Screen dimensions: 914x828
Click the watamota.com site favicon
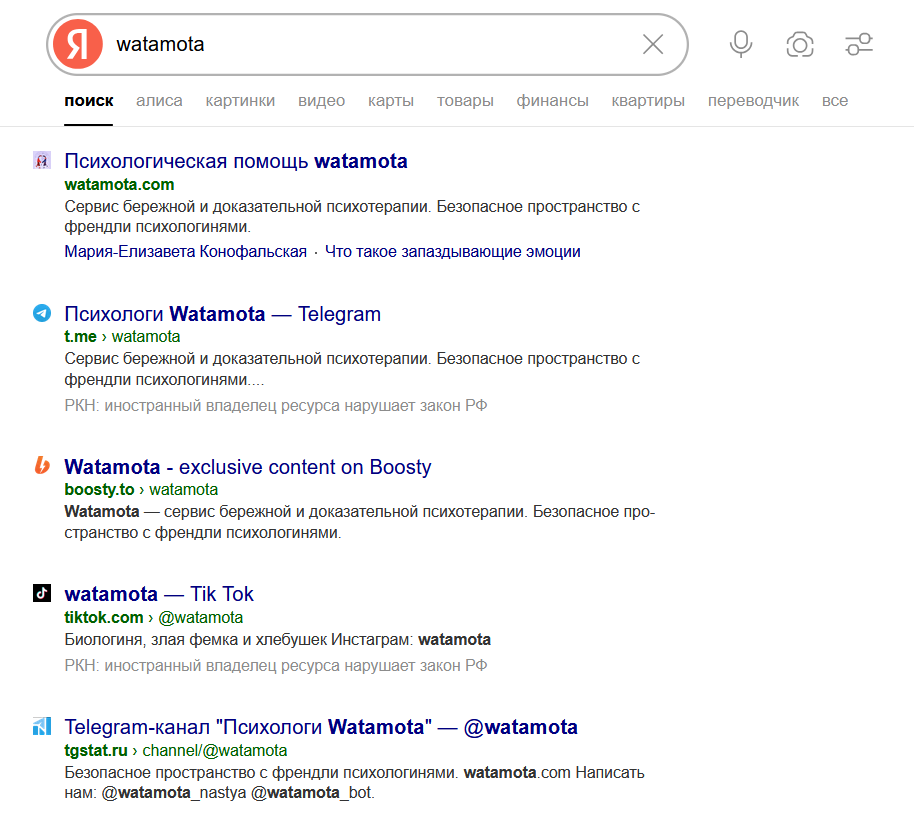tap(42, 161)
